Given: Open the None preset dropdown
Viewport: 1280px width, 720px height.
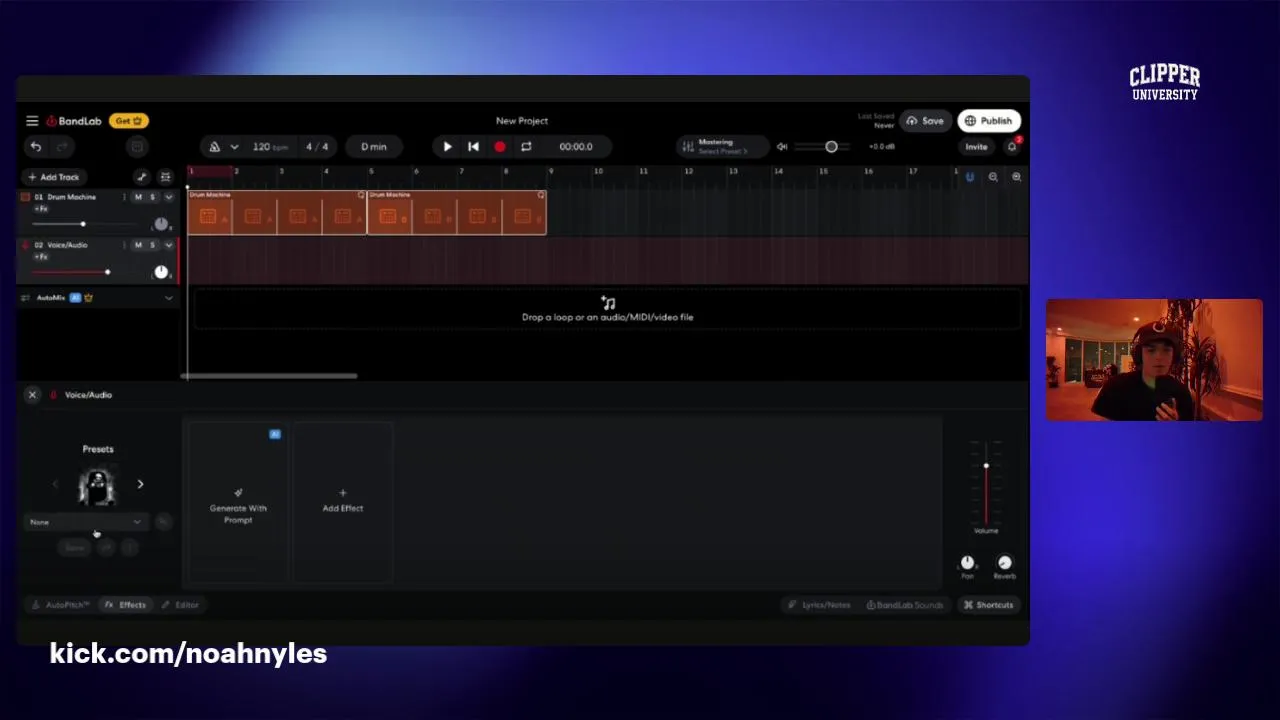Looking at the screenshot, I should click(x=86, y=522).
